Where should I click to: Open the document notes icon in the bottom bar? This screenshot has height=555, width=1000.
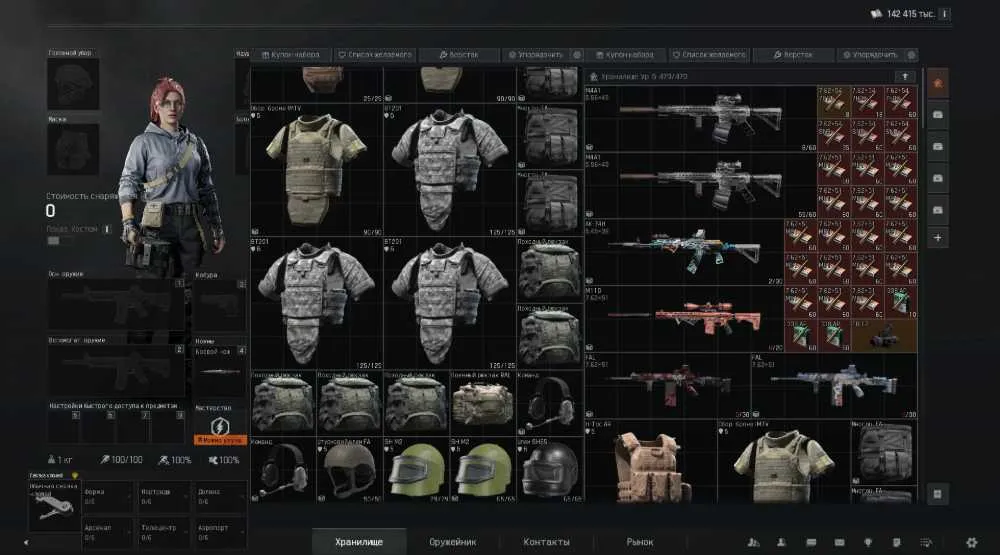coord(897,542)
